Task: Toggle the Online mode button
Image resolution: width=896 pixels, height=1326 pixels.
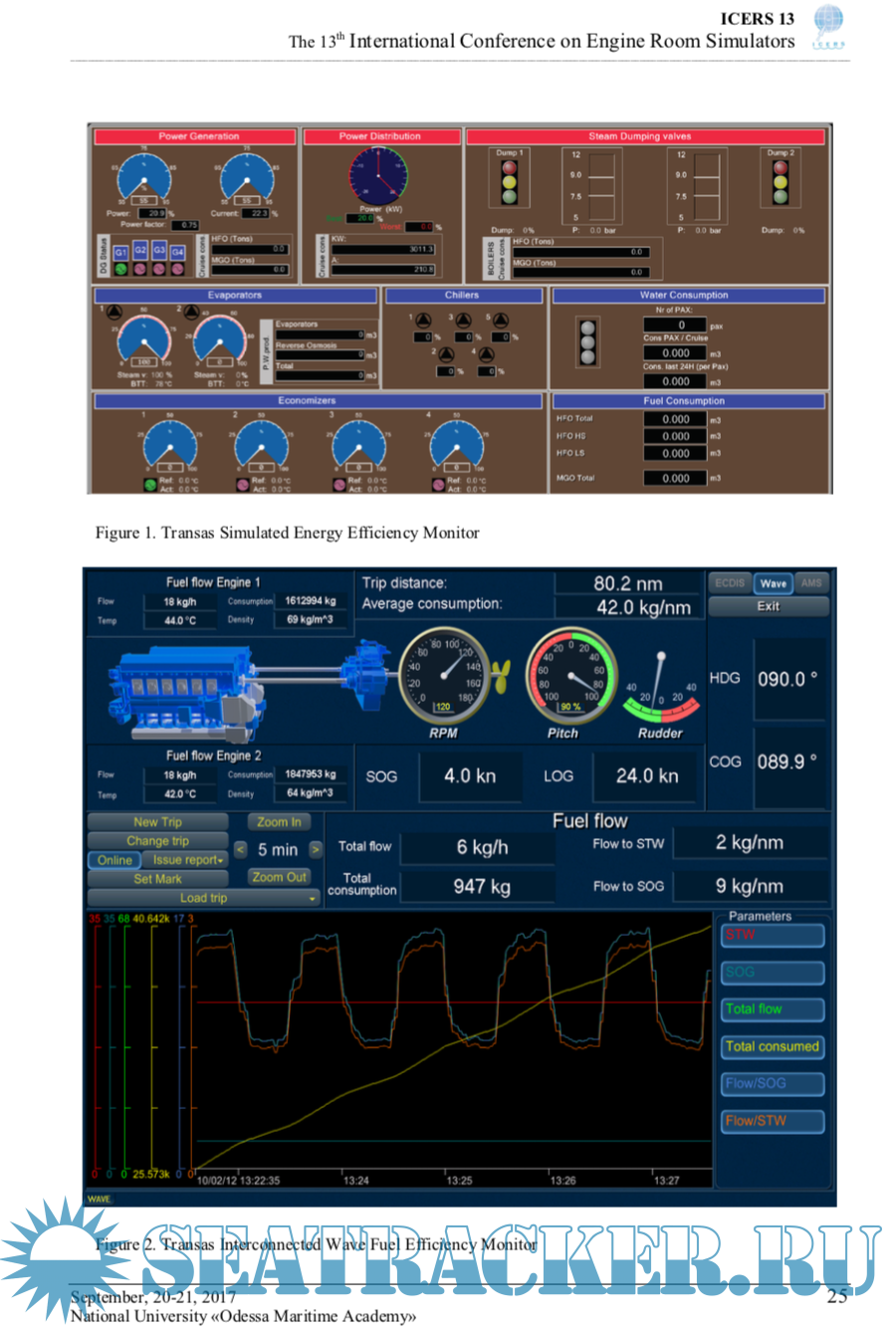Action: click(114, 860)
